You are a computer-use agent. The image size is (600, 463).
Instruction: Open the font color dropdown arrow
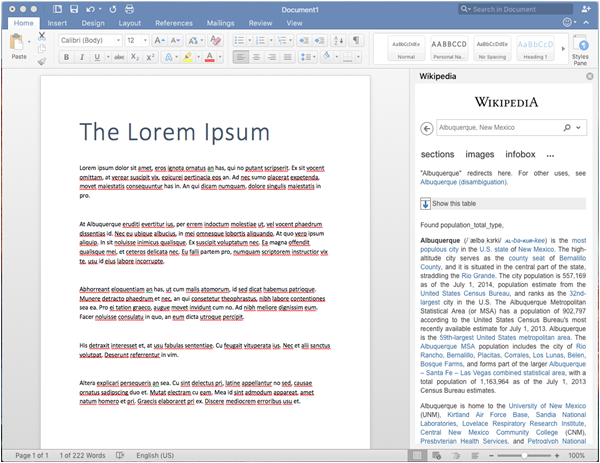[x=220, y=57]
